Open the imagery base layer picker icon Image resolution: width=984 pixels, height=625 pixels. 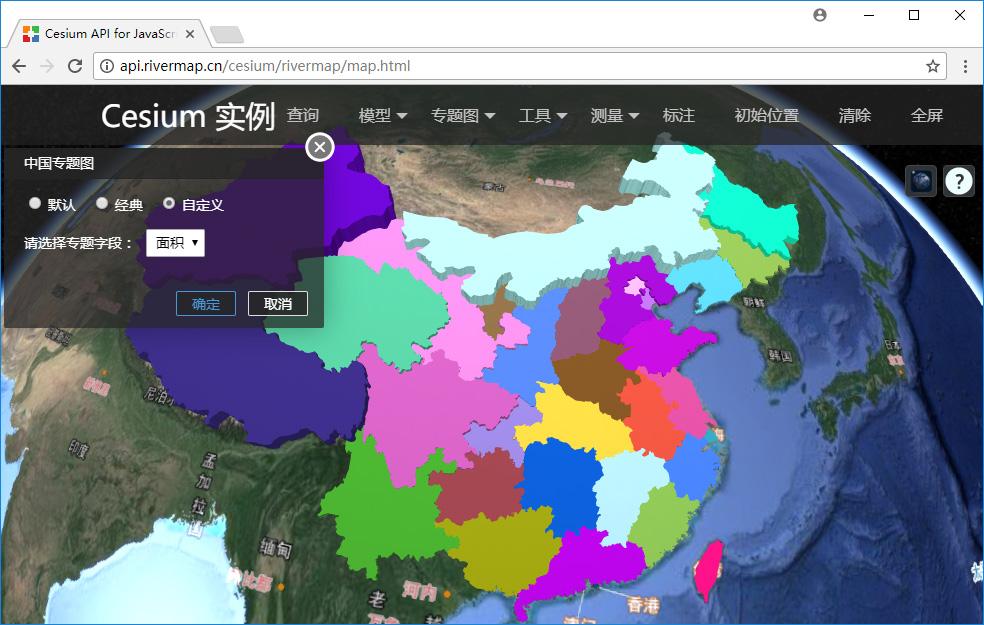[x=921, y=181]
